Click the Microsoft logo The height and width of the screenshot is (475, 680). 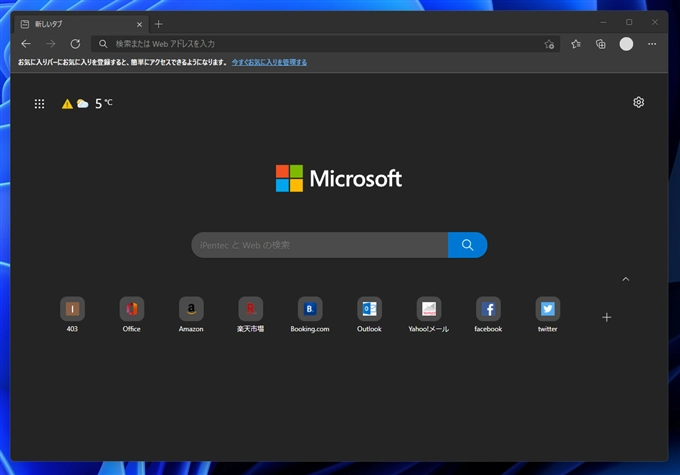[339, 178]
